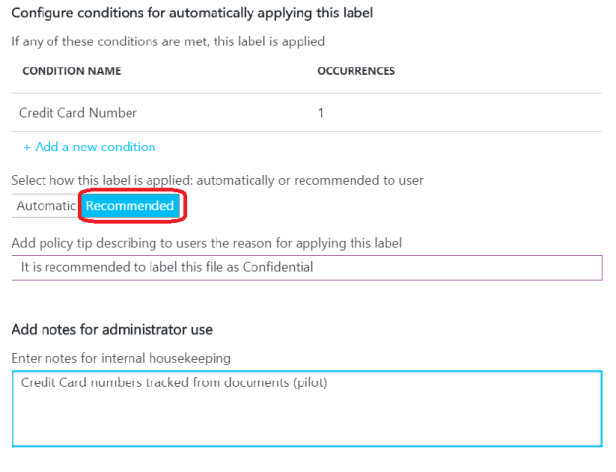Click the 'Select how this label is applied' label

point(217,180)
